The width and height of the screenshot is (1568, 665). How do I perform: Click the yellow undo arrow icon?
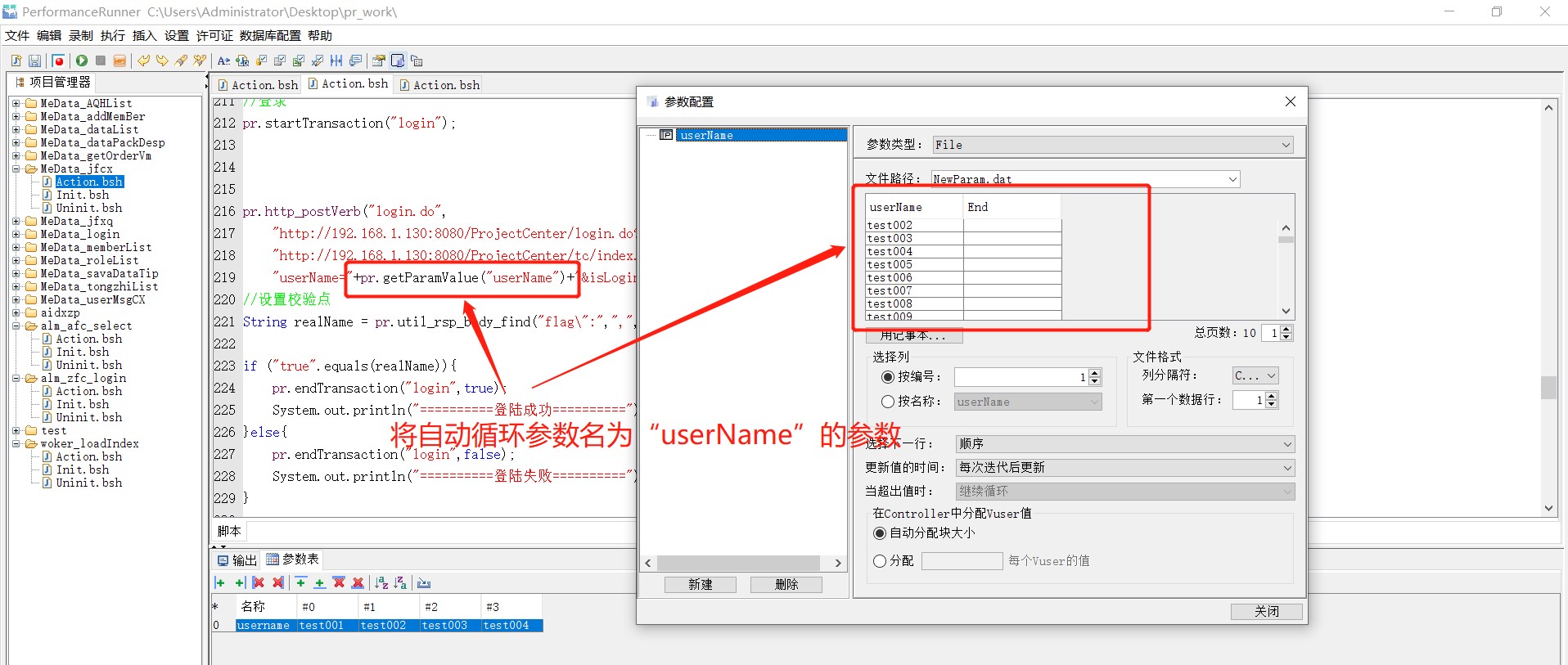pos(144,61)
